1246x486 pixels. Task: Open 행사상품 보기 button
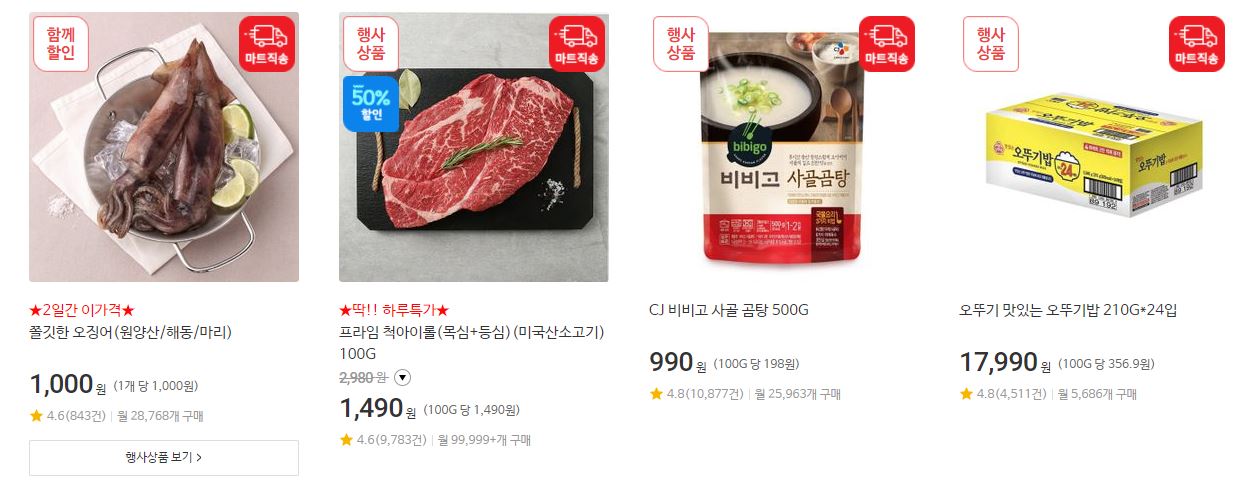[164, 458]
